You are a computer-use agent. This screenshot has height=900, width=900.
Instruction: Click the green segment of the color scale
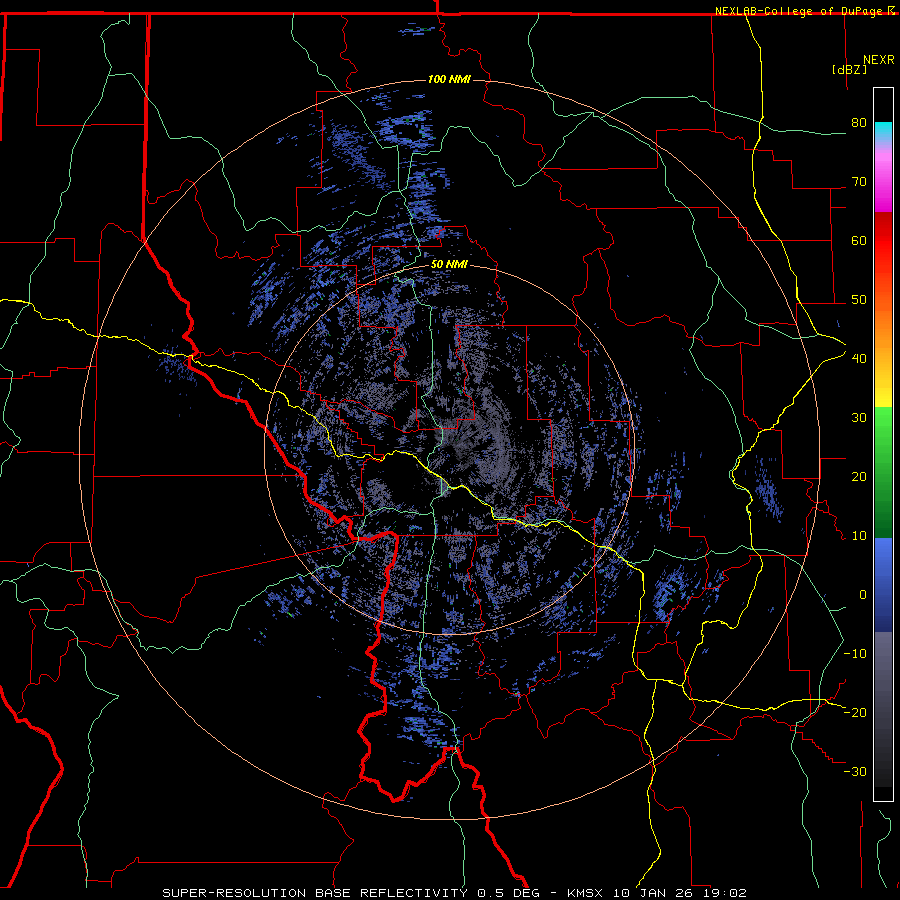click(x=883, y=472)
